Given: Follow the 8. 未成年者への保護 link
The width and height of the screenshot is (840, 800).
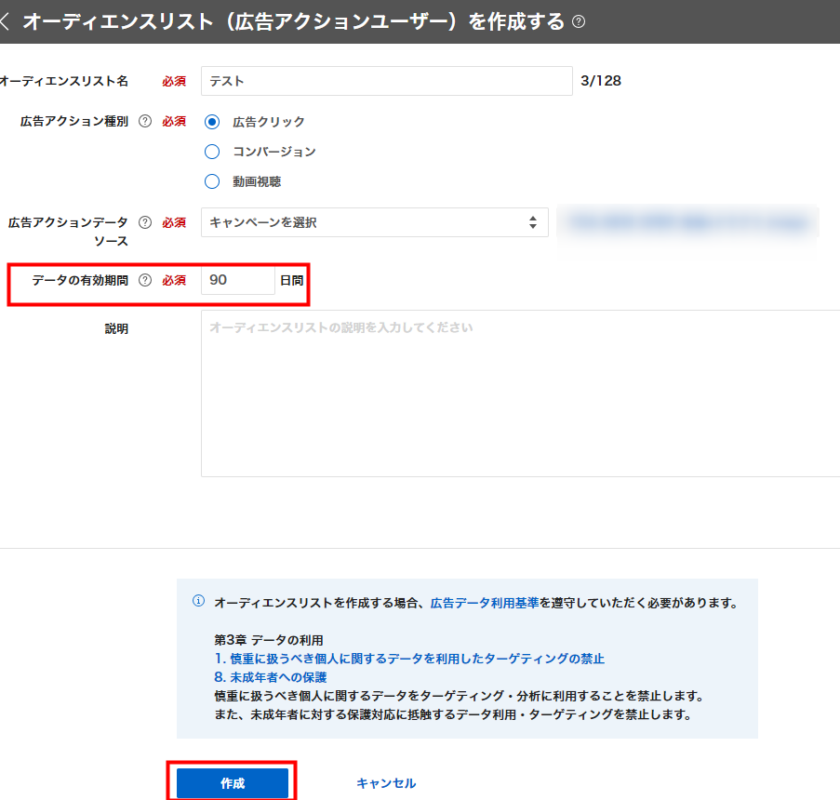Looking at the screenshot, I should [273, 677].
